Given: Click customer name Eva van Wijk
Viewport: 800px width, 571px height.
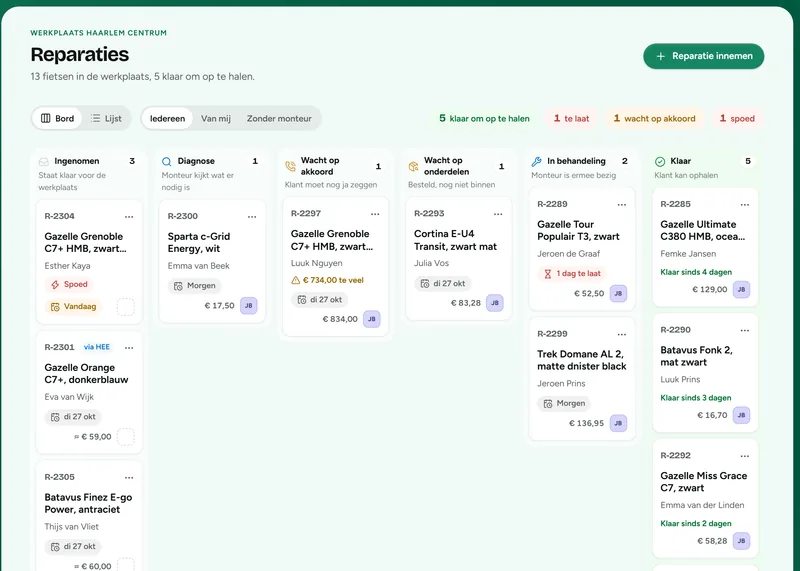Looking at the screenshot, I should click(69, 396).
